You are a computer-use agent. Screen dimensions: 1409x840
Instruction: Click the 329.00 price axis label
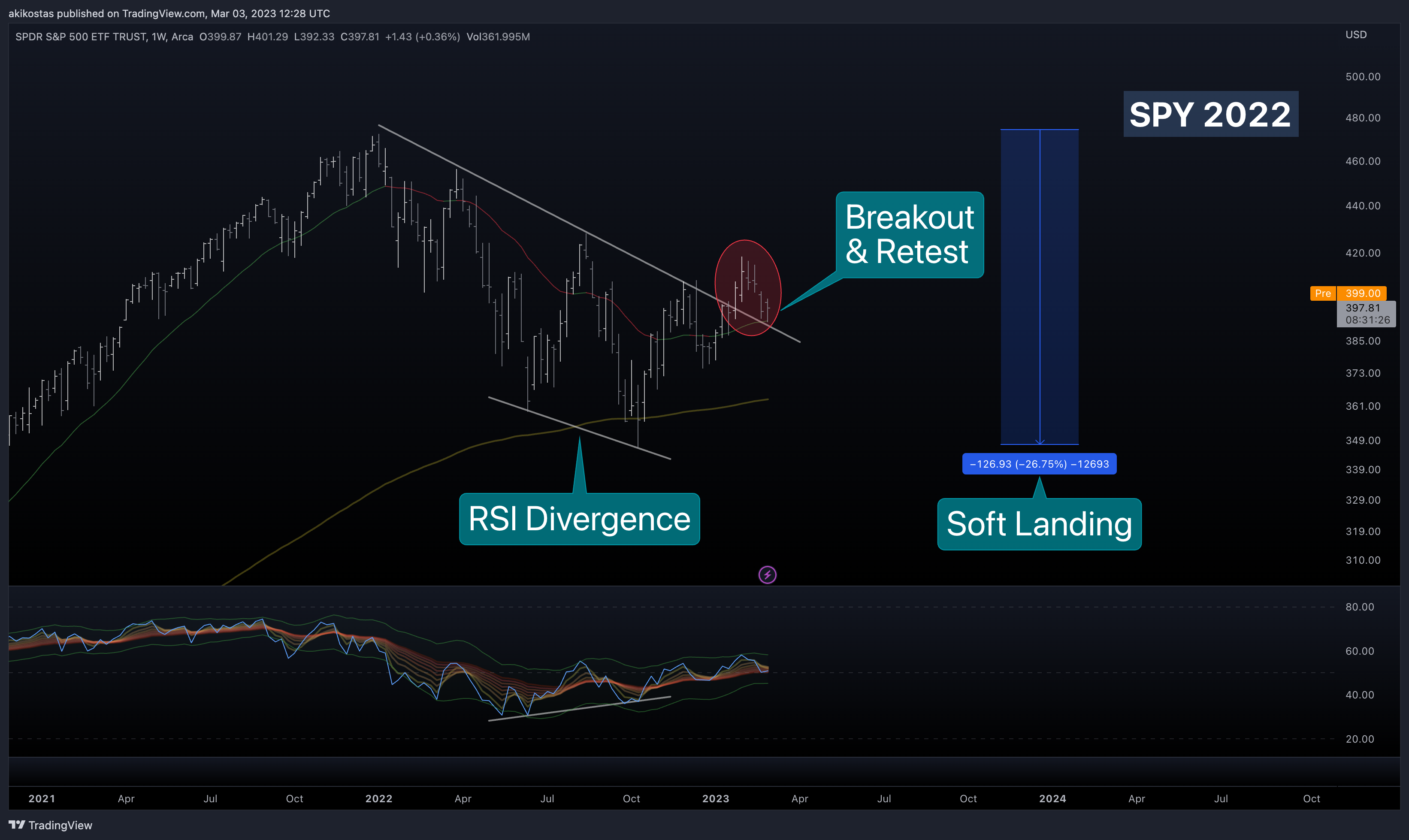point(1363,500)
